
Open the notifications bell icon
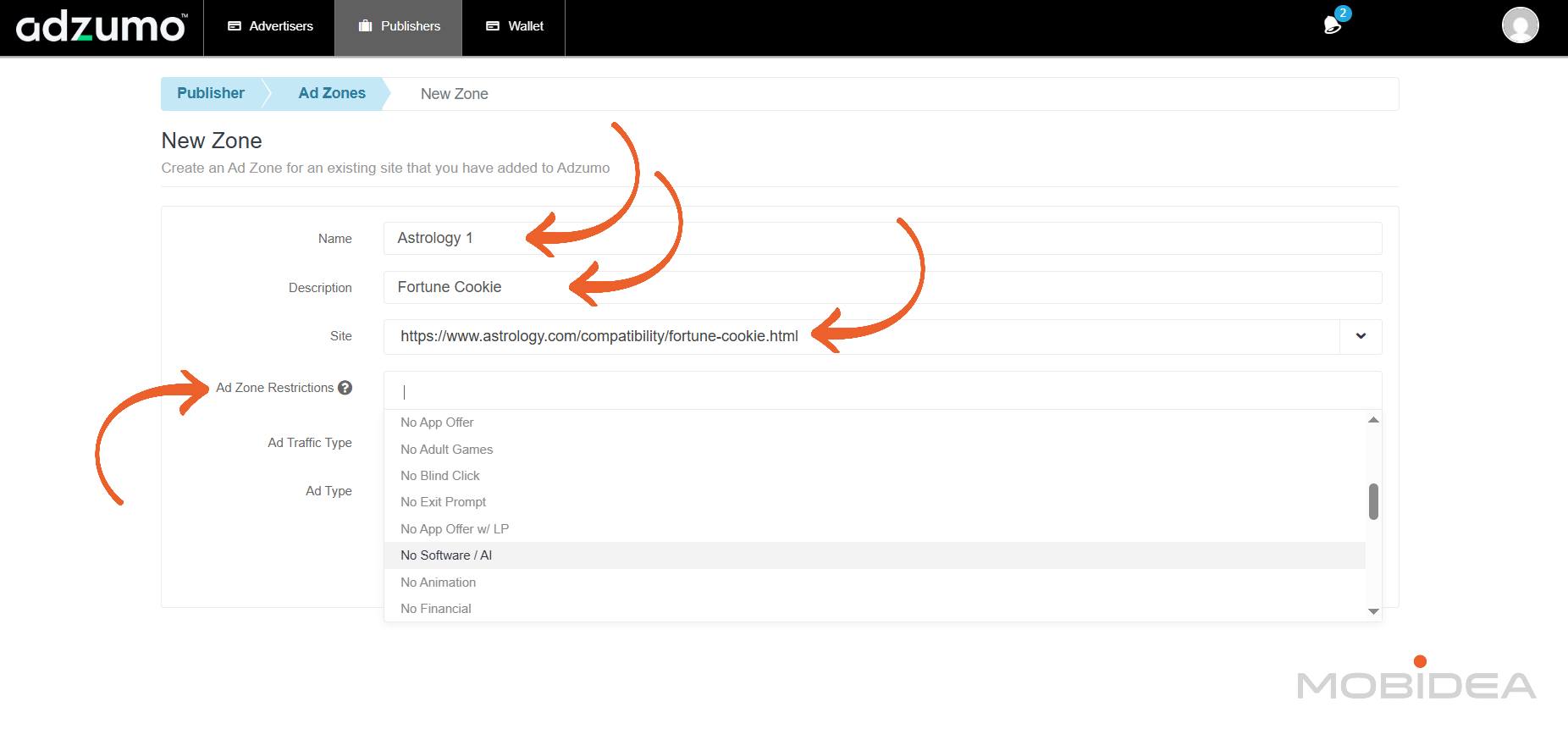pos(1333,25)
